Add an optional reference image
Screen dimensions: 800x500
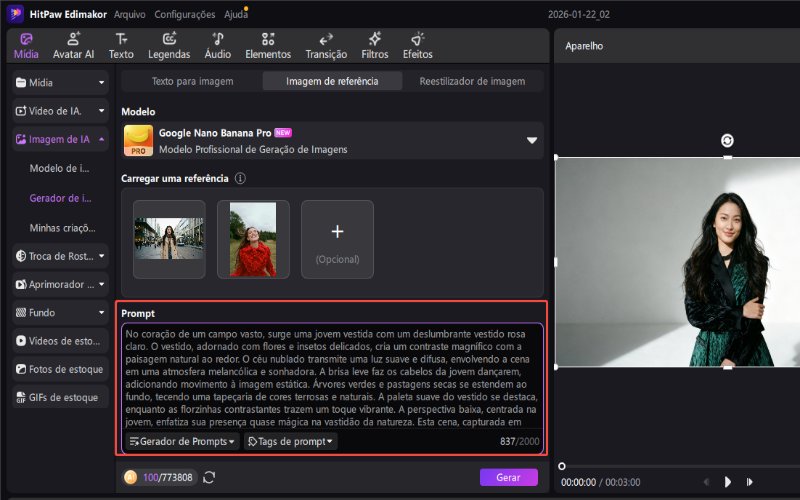[x=337, y=239]
